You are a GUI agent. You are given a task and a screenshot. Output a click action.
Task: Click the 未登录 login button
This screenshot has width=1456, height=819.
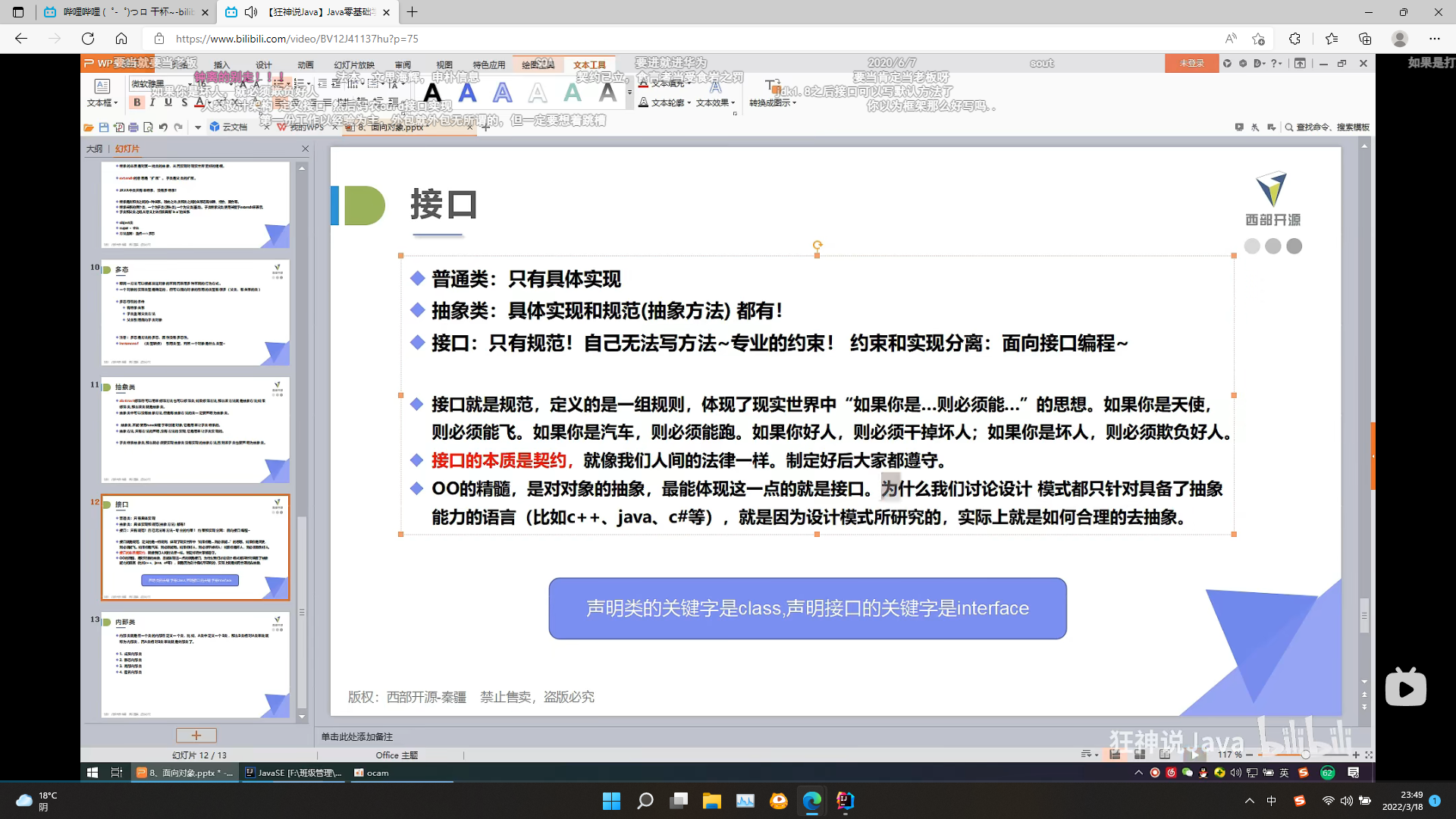point(1191,64)
